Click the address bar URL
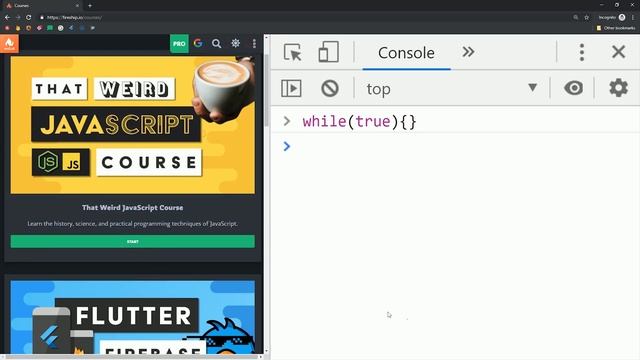 [x=74, y=18]
